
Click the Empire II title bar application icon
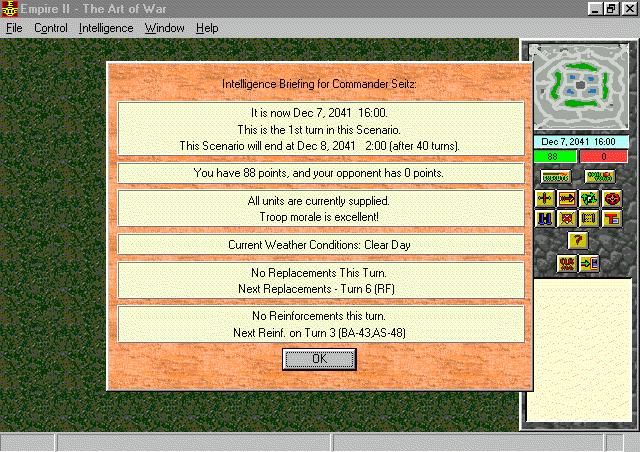[x=9, y=9]
